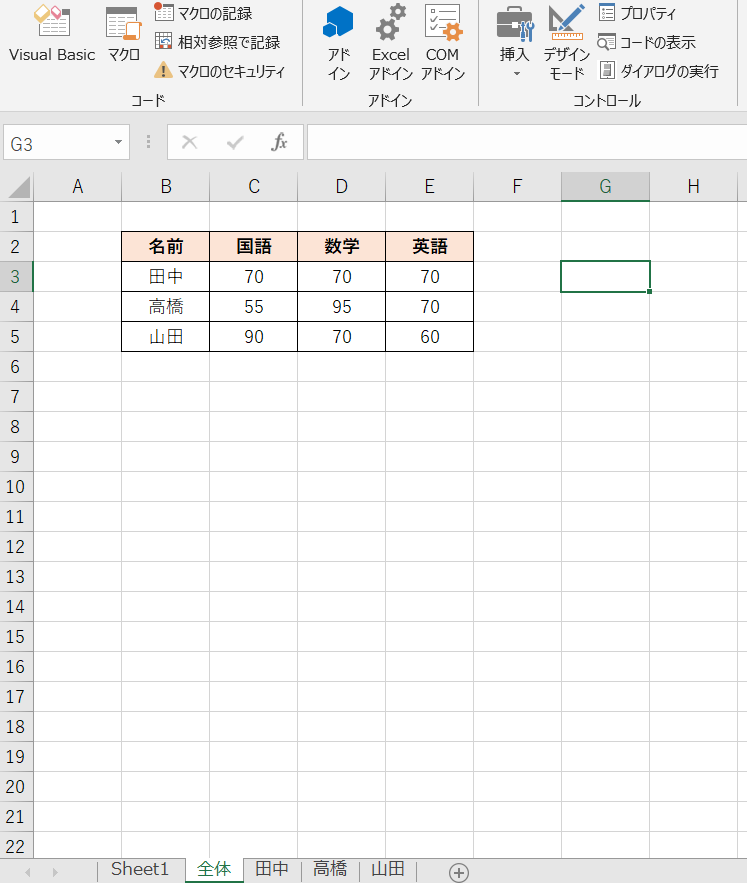Switch to the 山田 sheet tab
747x883 pixels.
tap(388, 869)
